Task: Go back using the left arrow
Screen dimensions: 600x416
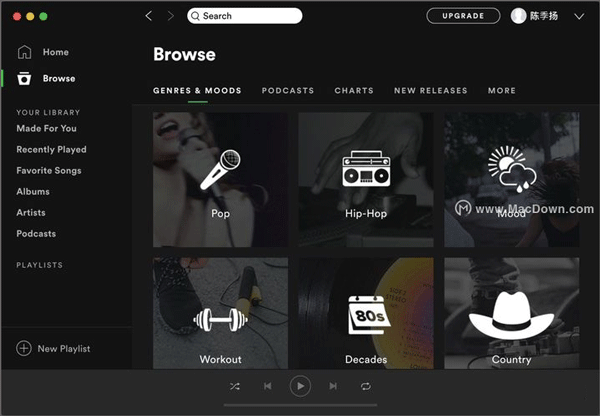Action: click(149, 16)
